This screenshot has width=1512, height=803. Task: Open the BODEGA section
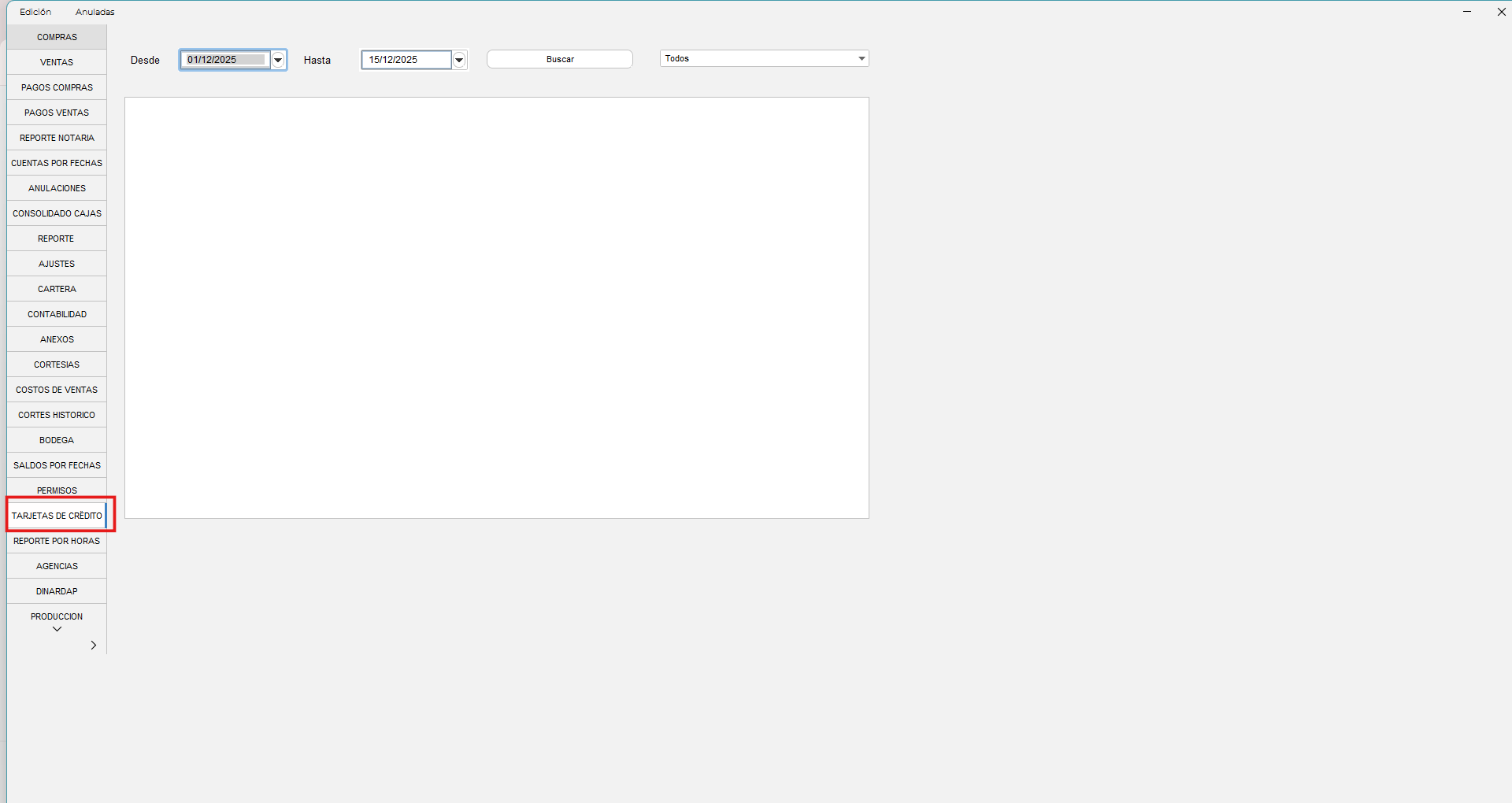point(56,439)
